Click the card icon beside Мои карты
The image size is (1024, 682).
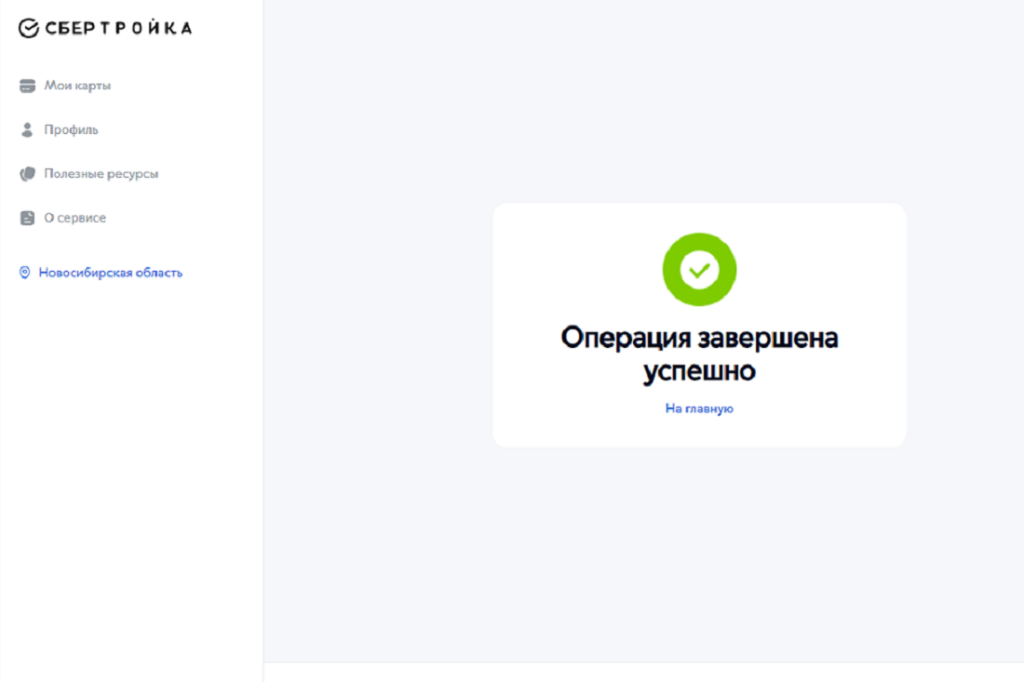27,86
